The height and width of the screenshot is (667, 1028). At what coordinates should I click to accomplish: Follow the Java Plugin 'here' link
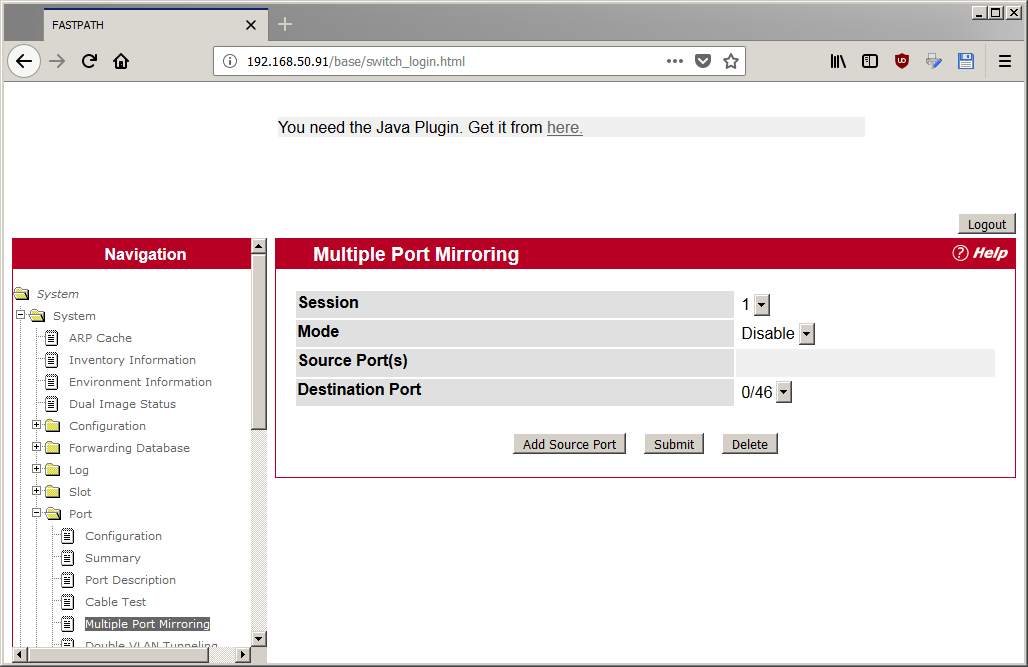point(564,127)
